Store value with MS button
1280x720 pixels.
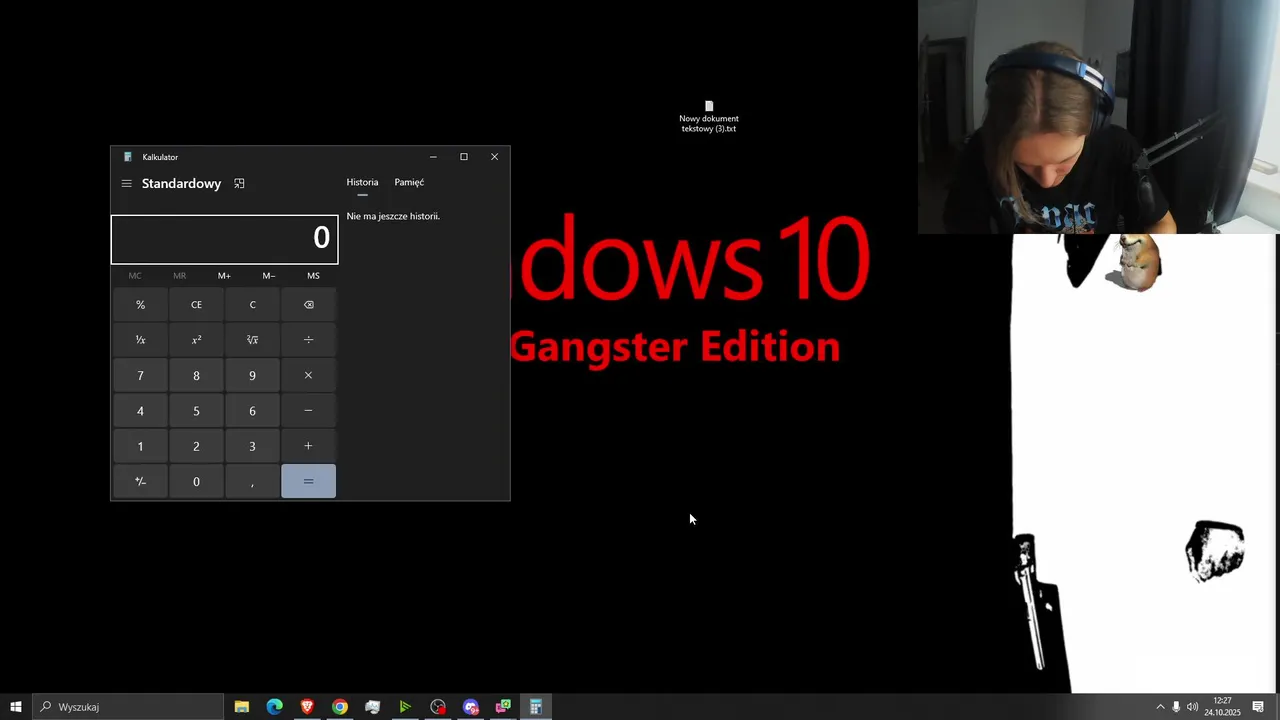click(313, 276)
